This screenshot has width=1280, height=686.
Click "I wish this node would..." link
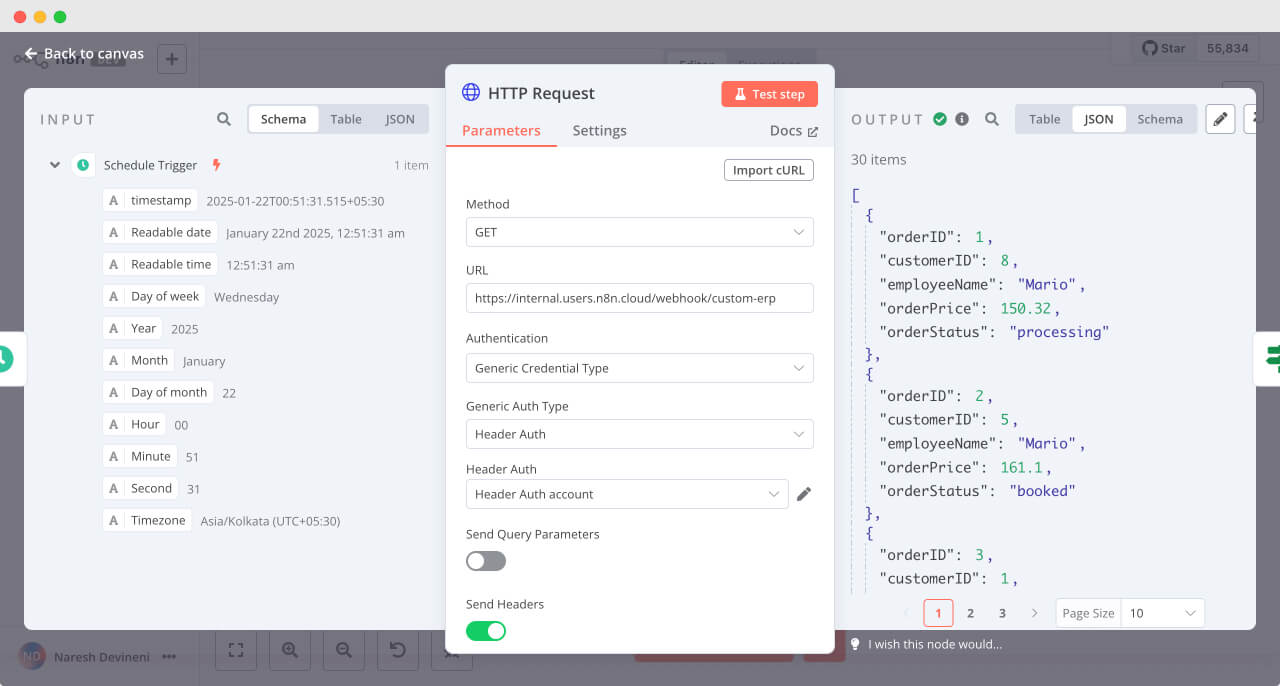(935, 644)
